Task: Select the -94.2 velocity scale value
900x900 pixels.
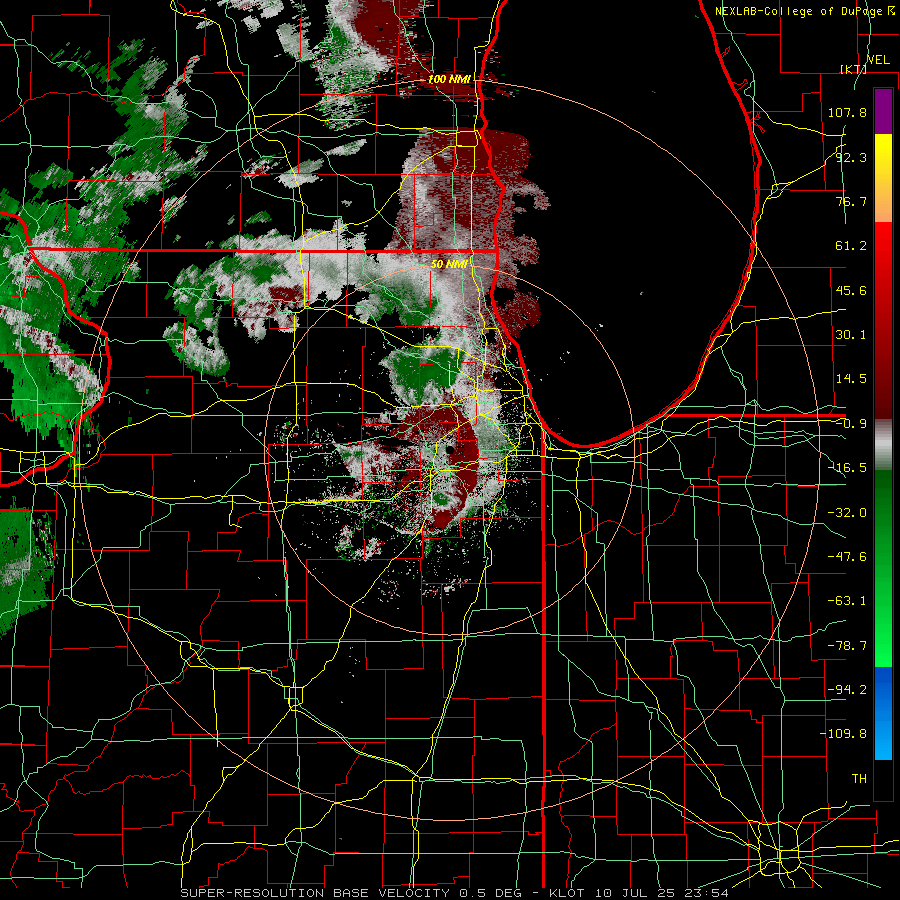Action: pyautogui.click(x=847, y=690)
